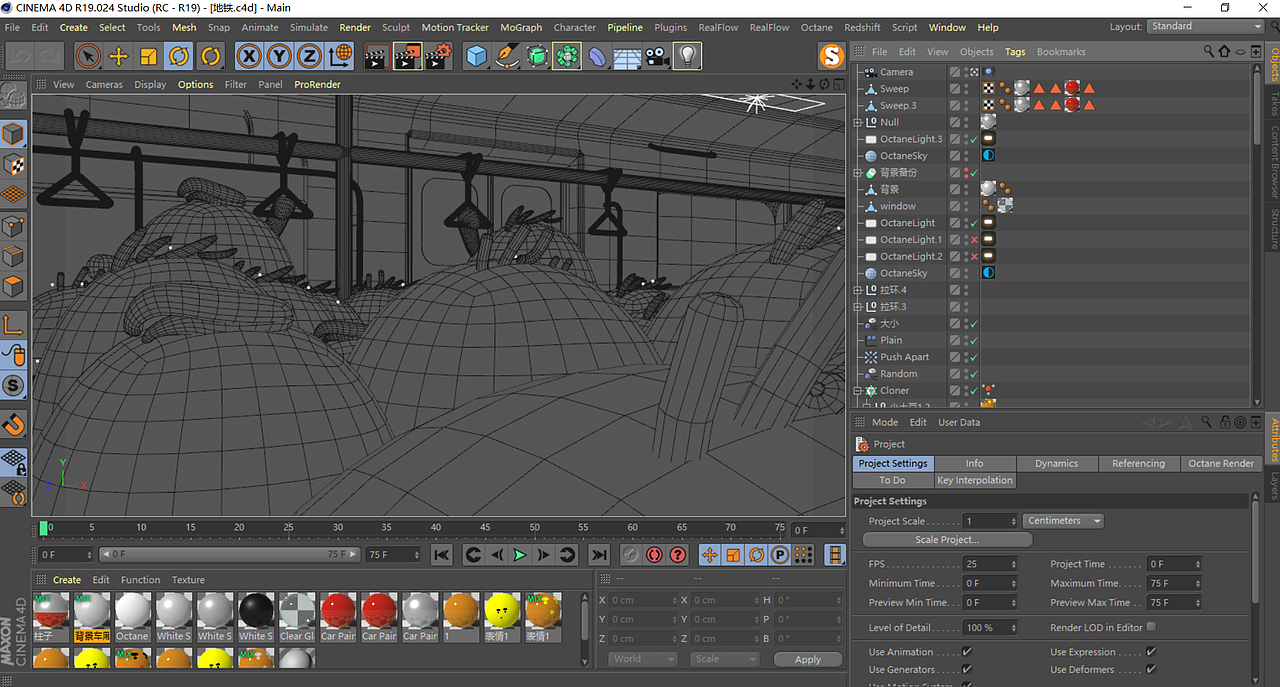Open the Scale mode dropdown
The height and width of the screenshot is (687, 1280).
click(x=725, y=659)
